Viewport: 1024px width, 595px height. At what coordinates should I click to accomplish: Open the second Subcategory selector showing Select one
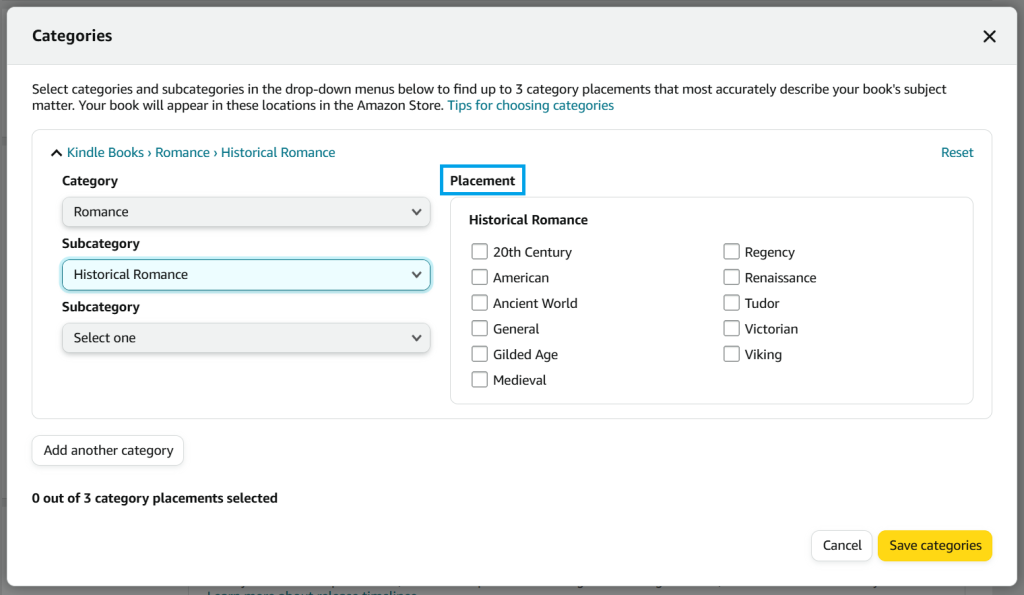(x=245, y=338)
